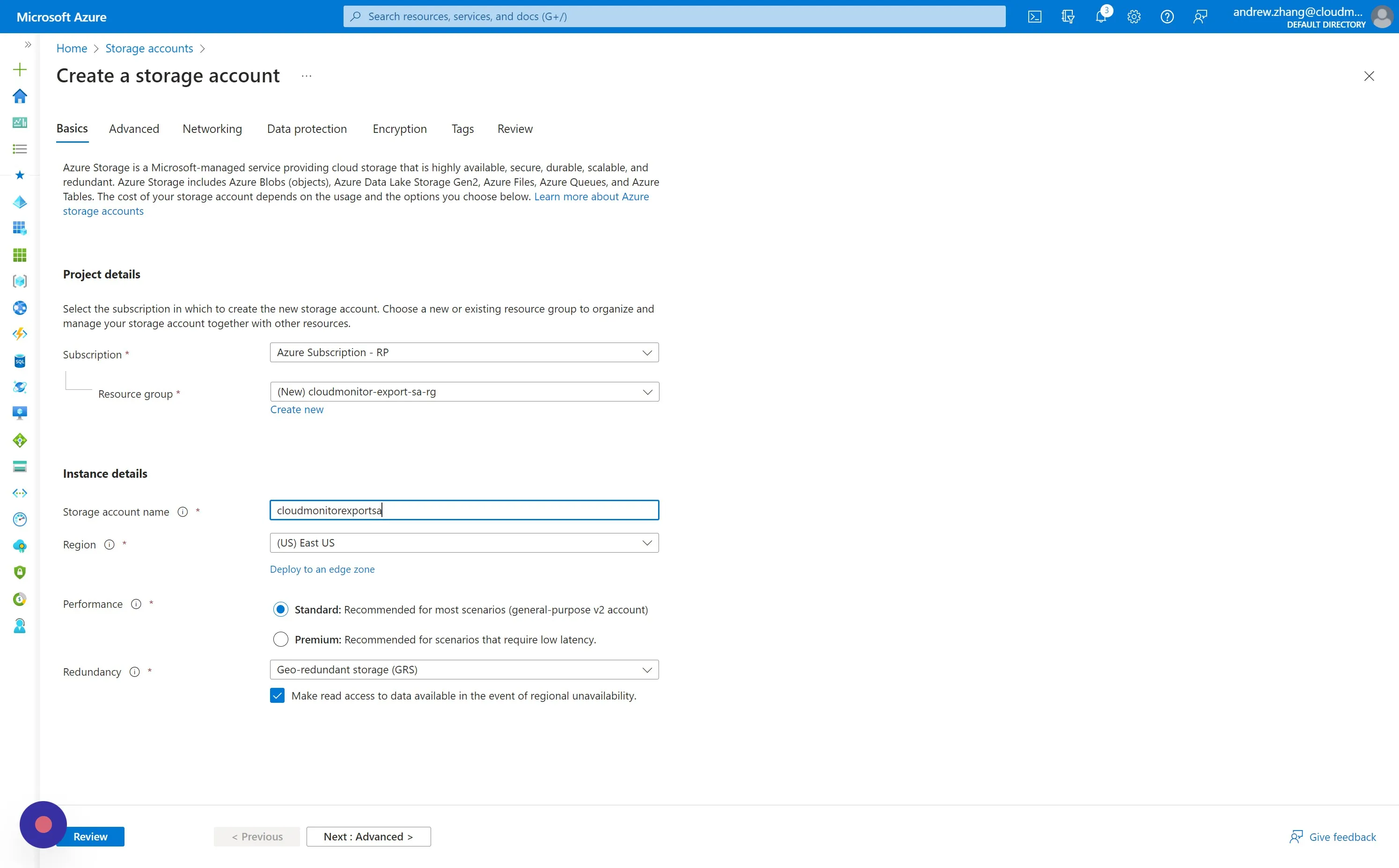Click the Storage account name input field
This screenshot has width=1399, height=868.
[464, 511]
